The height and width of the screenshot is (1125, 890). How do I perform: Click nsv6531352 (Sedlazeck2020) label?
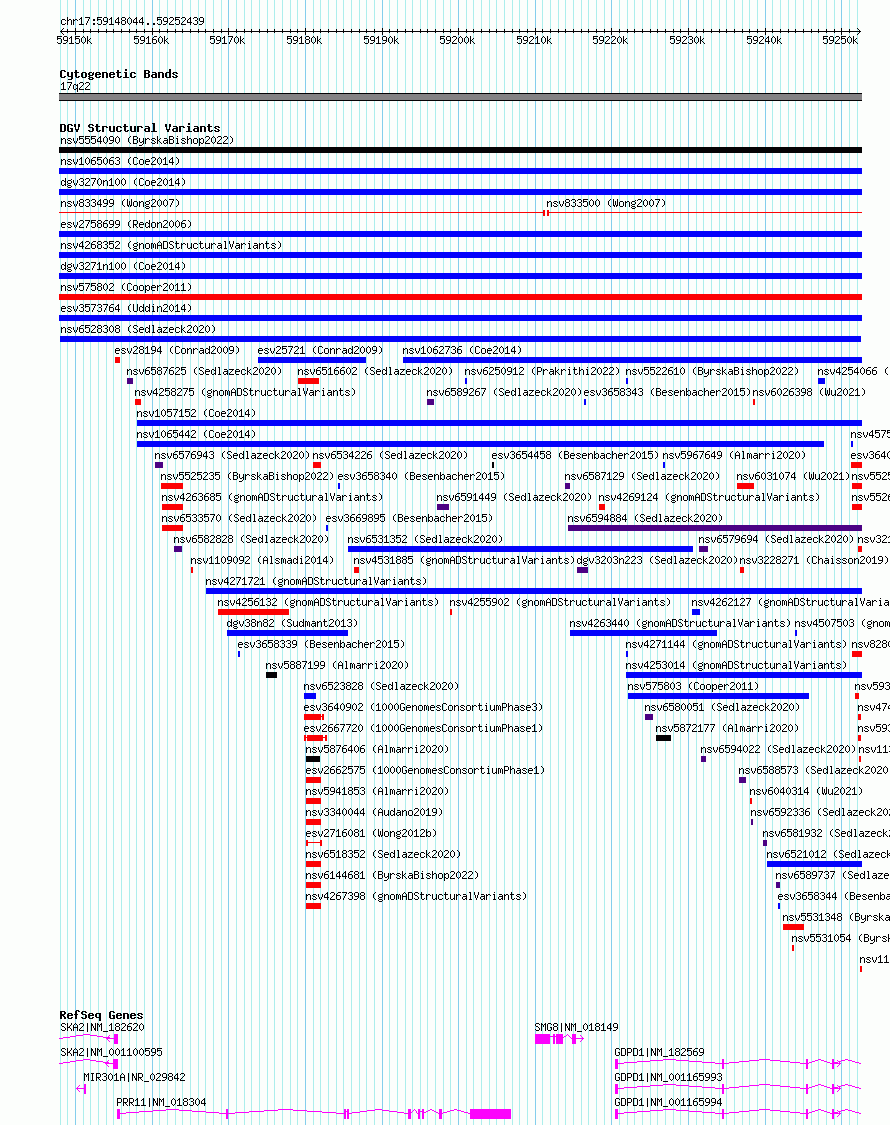click(x=425, y=539)
